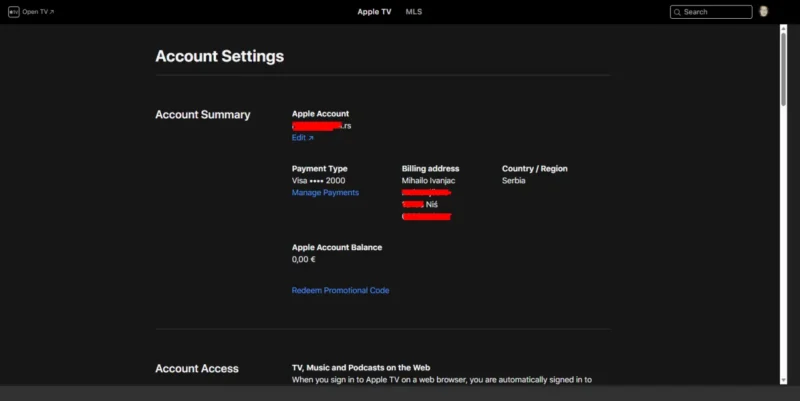Click the Visa •••• 2000 text

318,181
